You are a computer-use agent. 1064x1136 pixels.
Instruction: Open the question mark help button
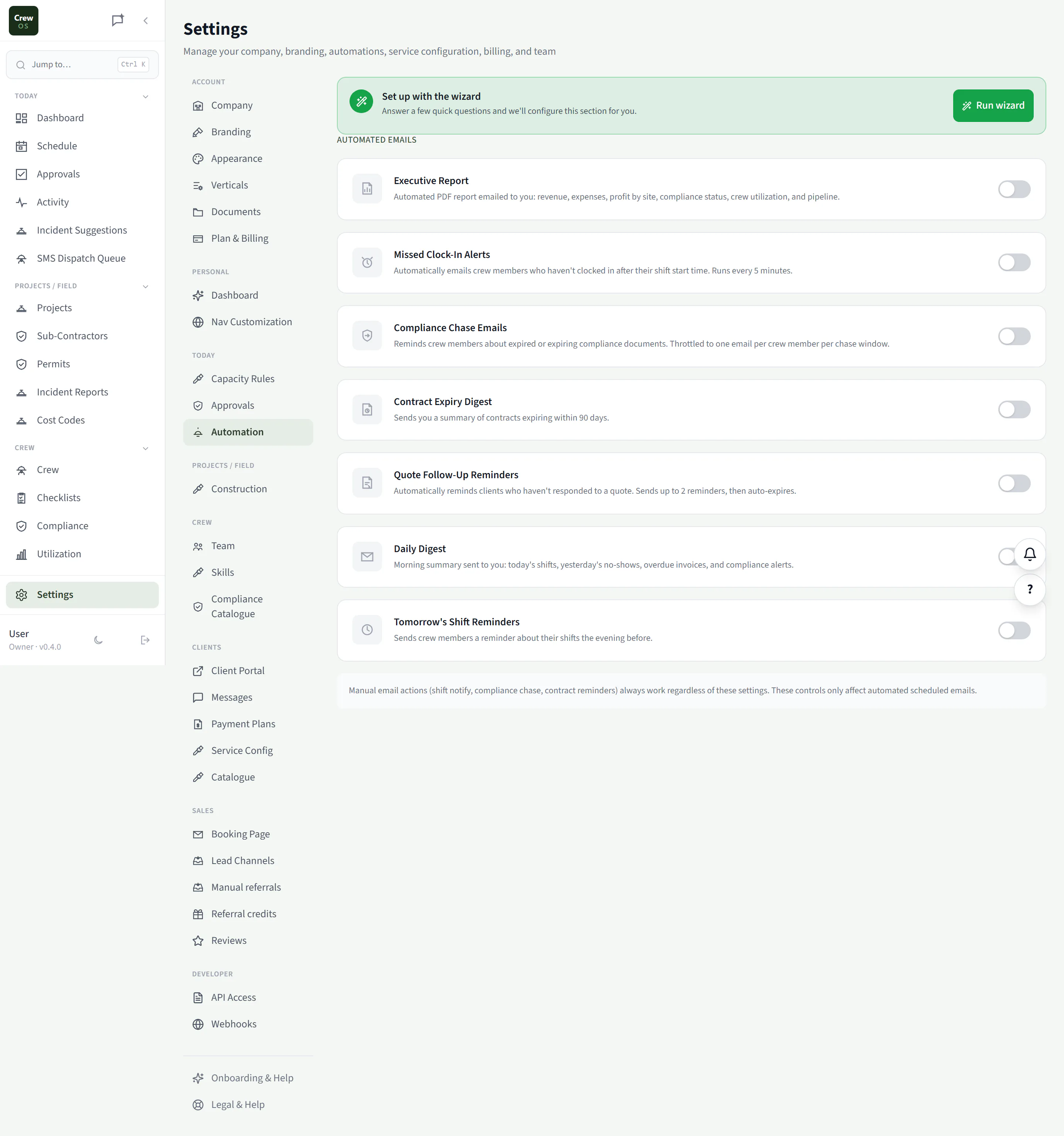pyautogui.click(x=1030, y=589)
